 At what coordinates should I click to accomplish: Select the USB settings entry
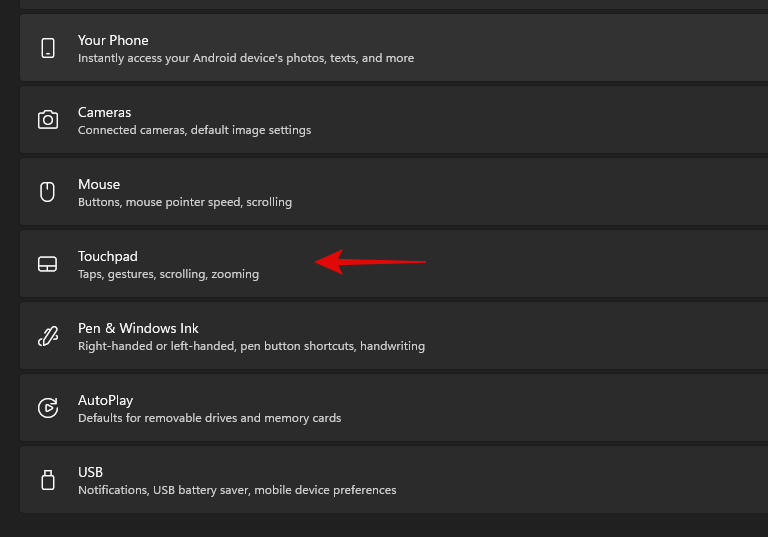(91, 472)
